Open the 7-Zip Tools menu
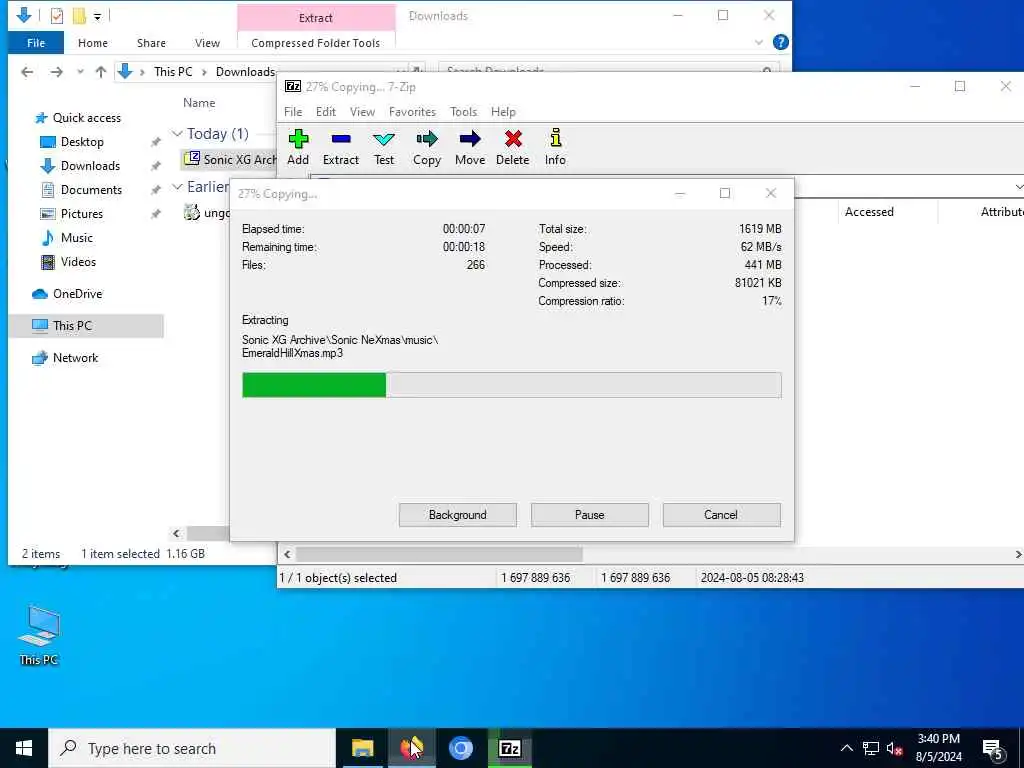The width and height of the screenshot is (1024, 768). coord(464,112)
